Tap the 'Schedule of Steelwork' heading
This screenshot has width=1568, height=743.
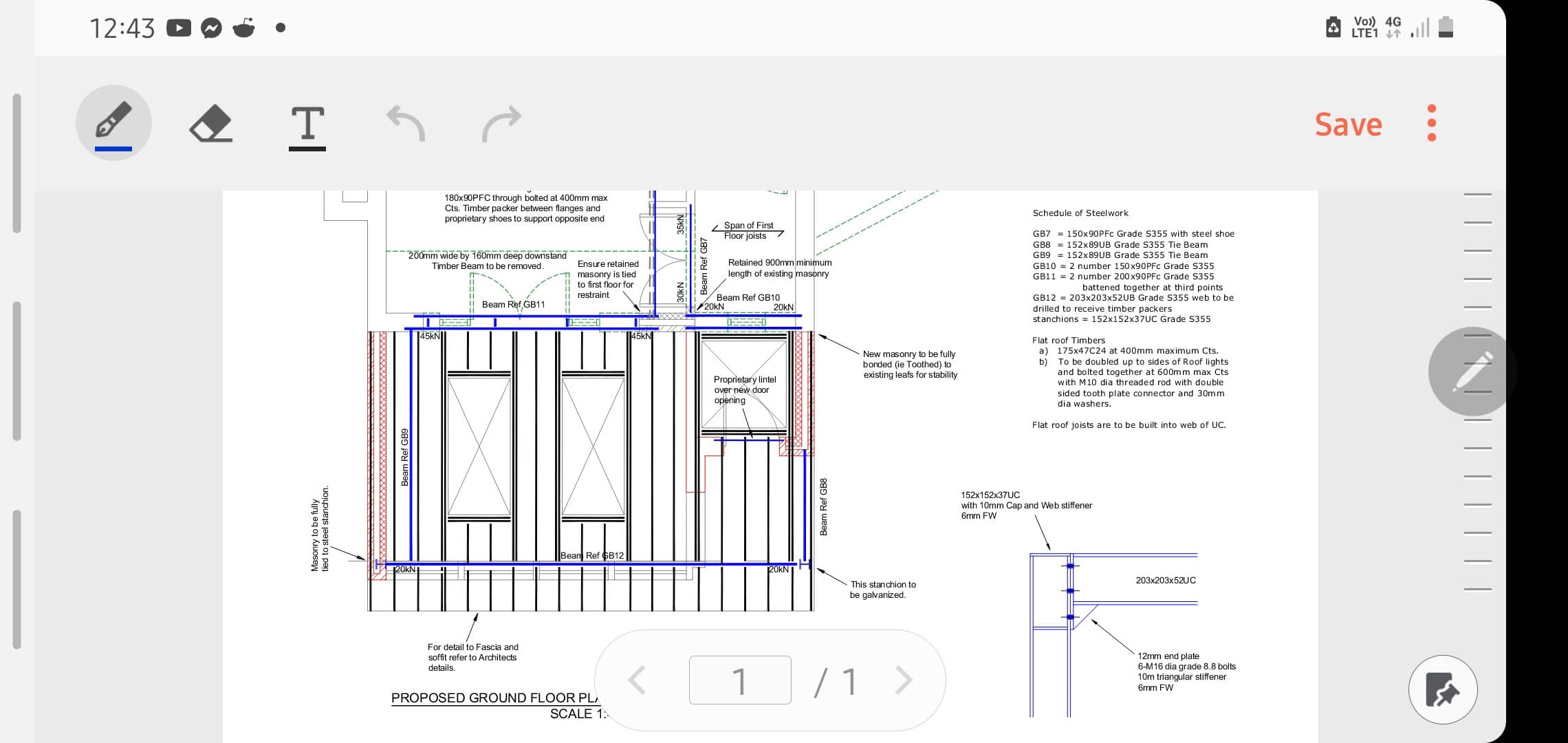[x=1080, y=213]
